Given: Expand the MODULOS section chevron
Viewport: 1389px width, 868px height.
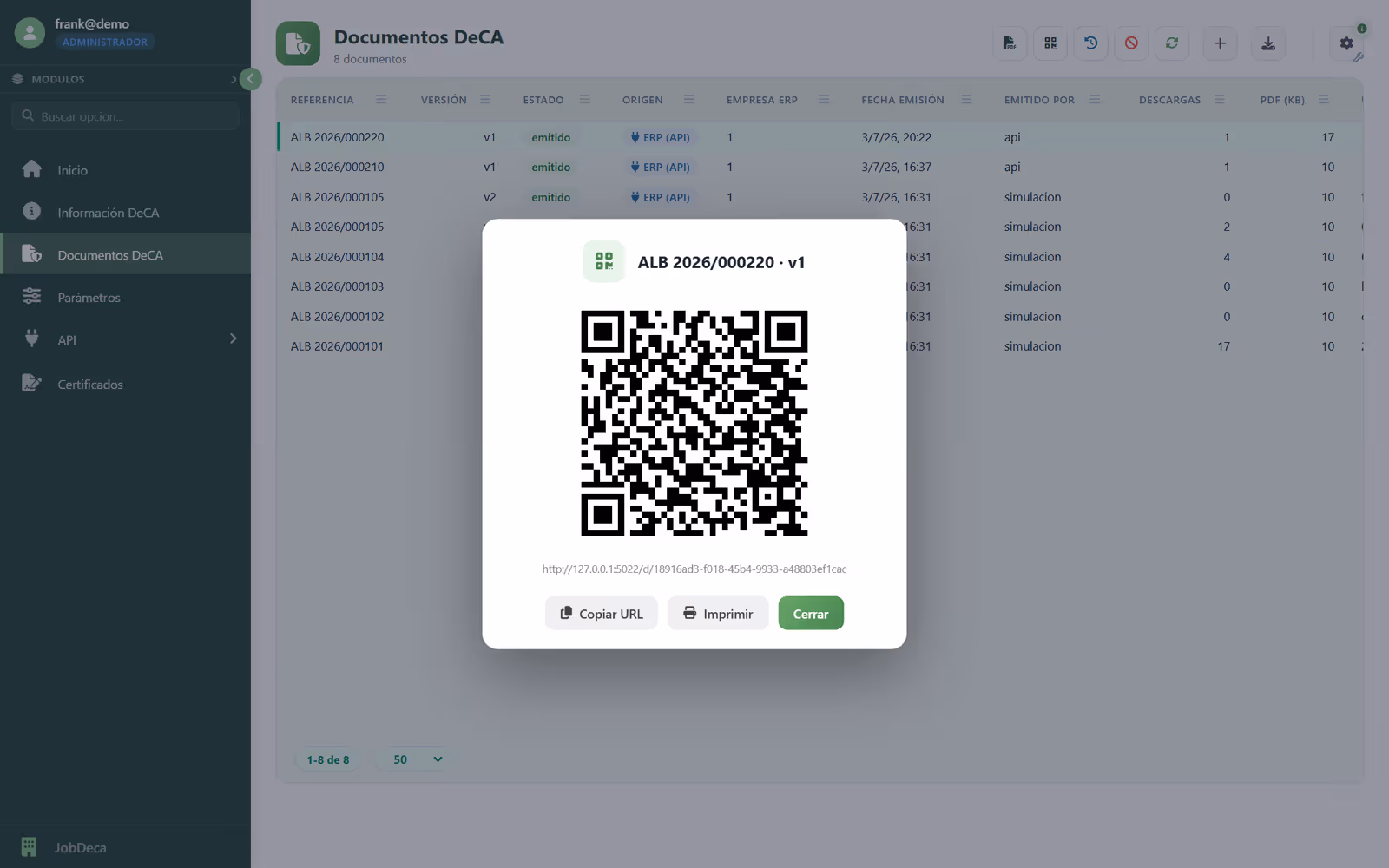Looking at the screenshot, I should 233,79.
